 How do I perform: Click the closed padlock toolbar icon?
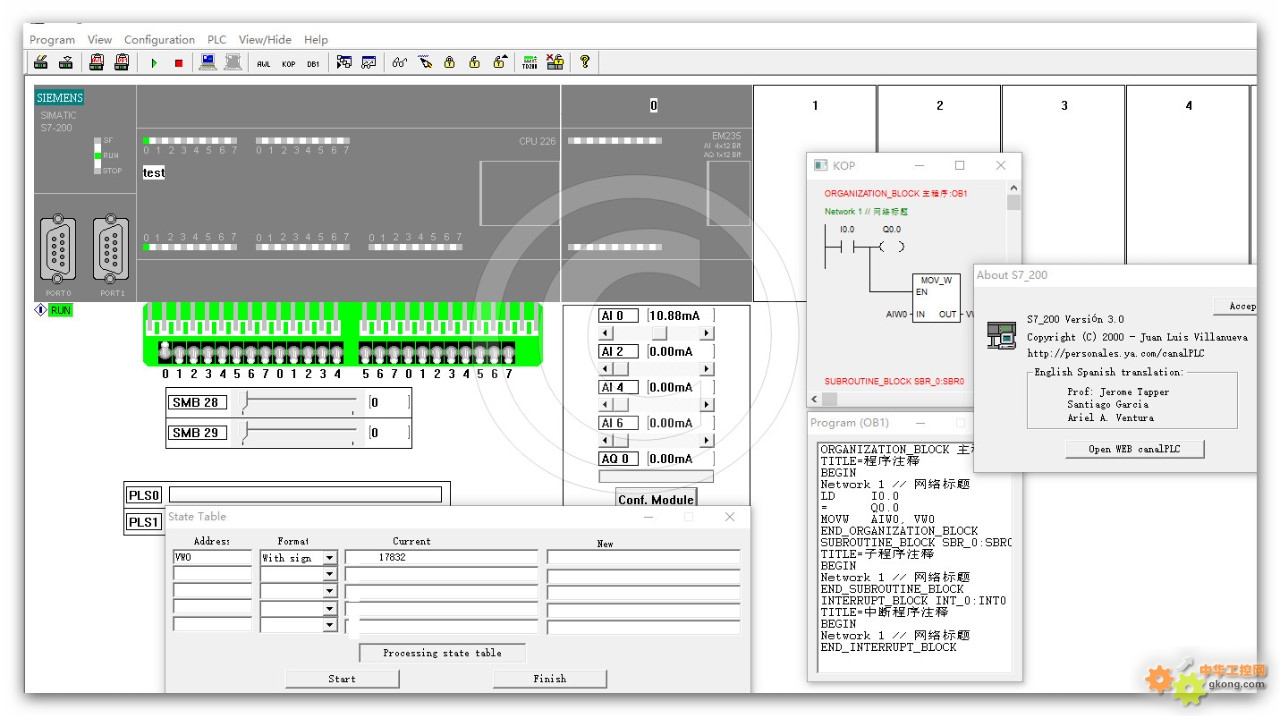pos(450,62)
